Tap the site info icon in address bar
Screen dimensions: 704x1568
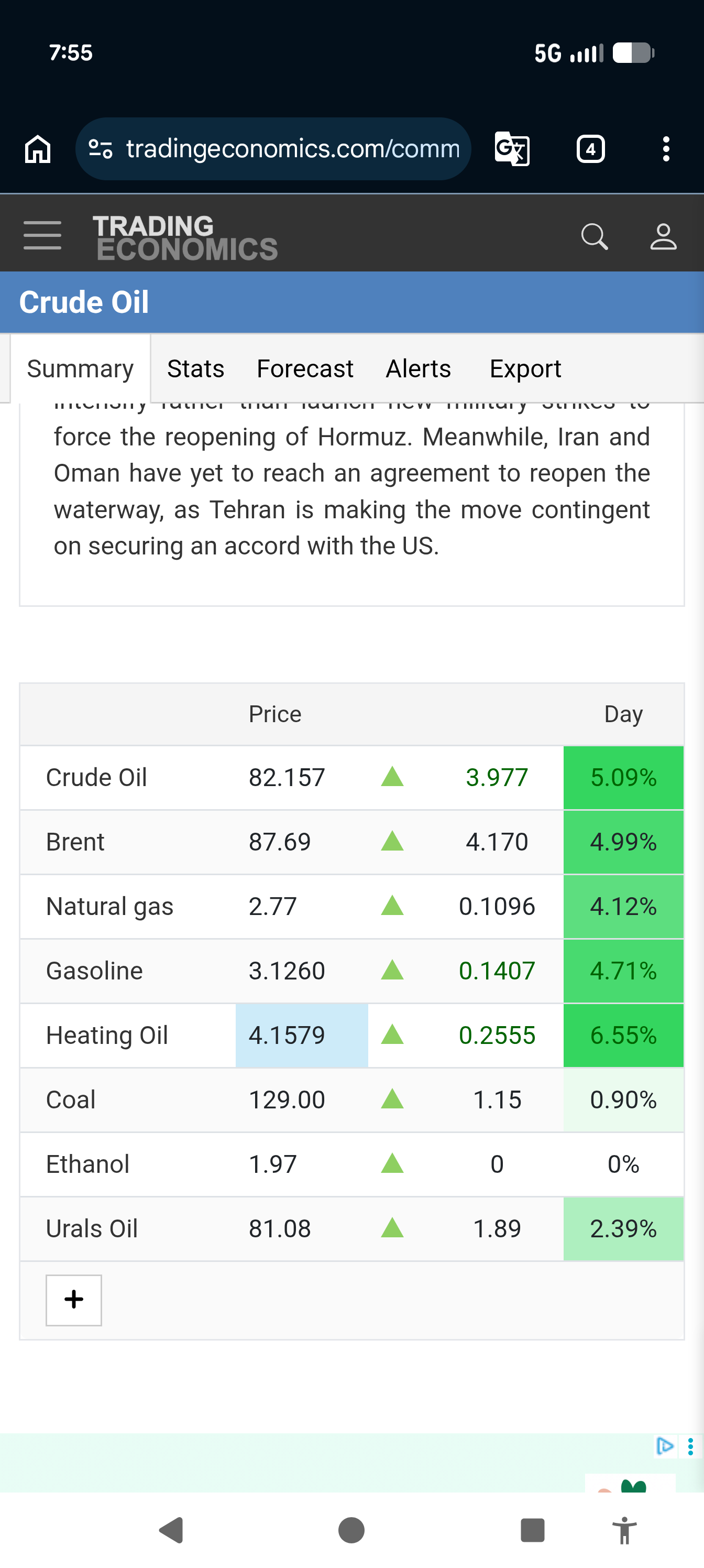tap(101, 148)
